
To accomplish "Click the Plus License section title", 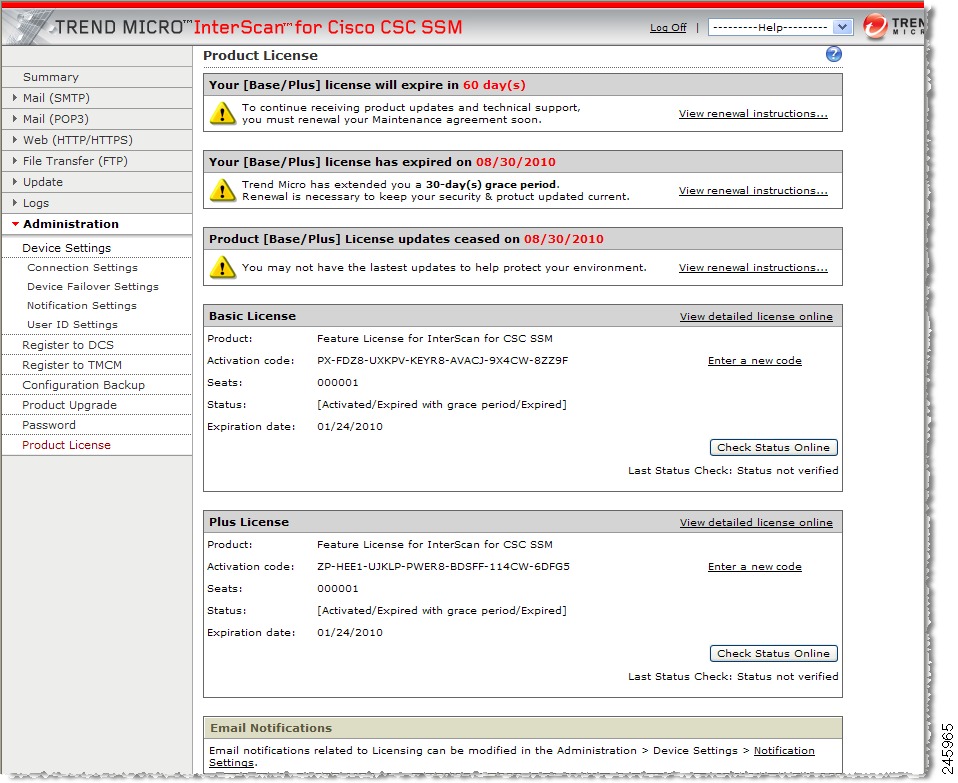I will pos(249,522).
